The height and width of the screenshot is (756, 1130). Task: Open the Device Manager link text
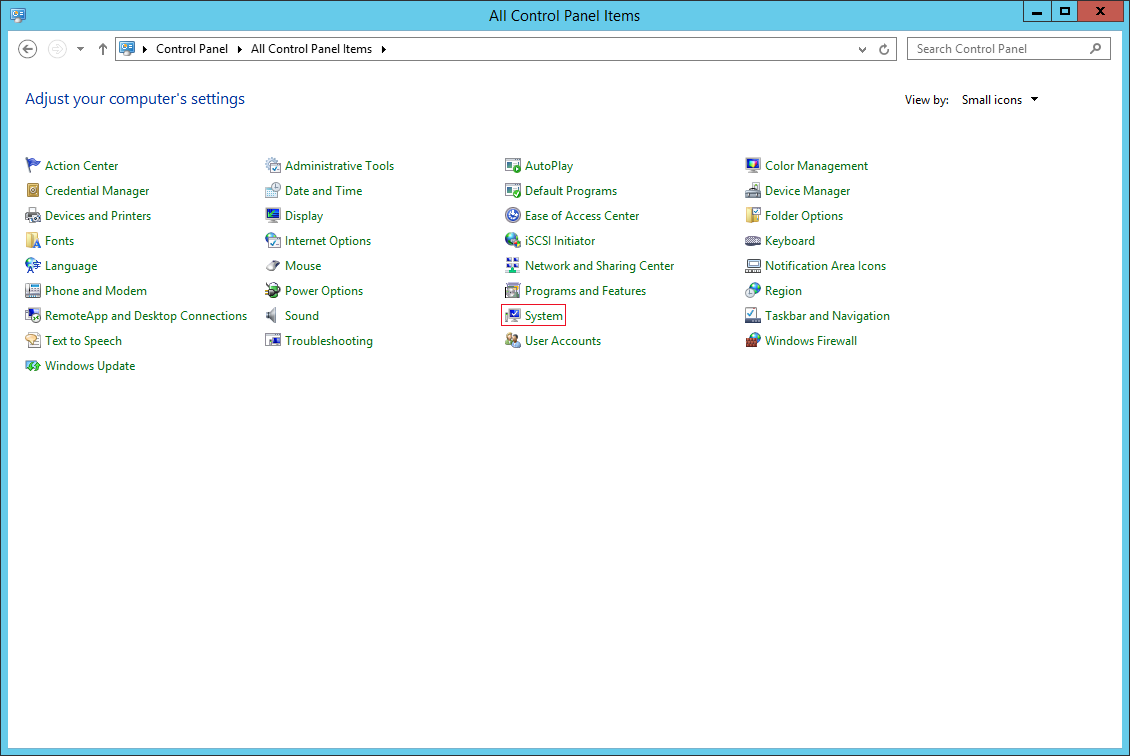click(x=807, y=190)
